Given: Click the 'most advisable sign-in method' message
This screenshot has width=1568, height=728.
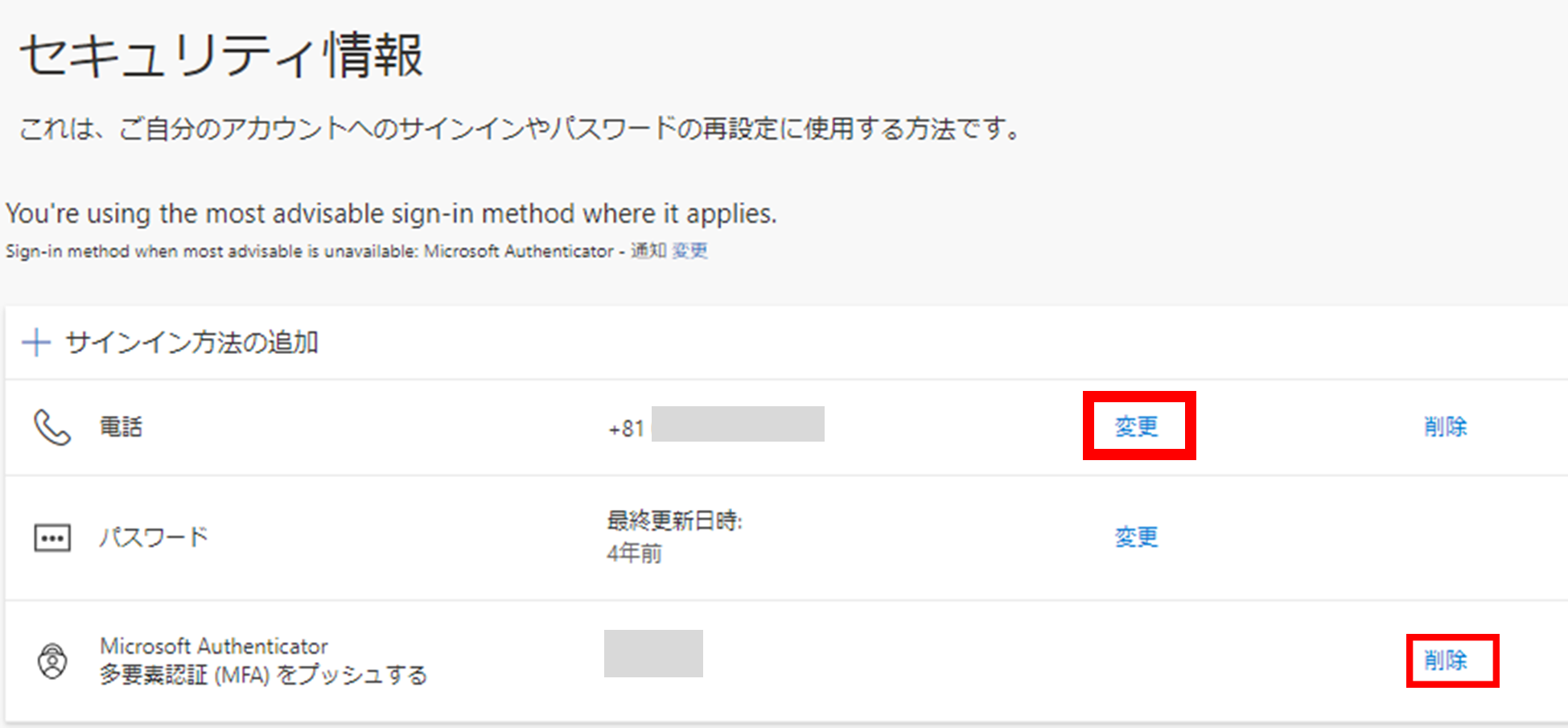Looking at the screenshot, I should point(391,214).
